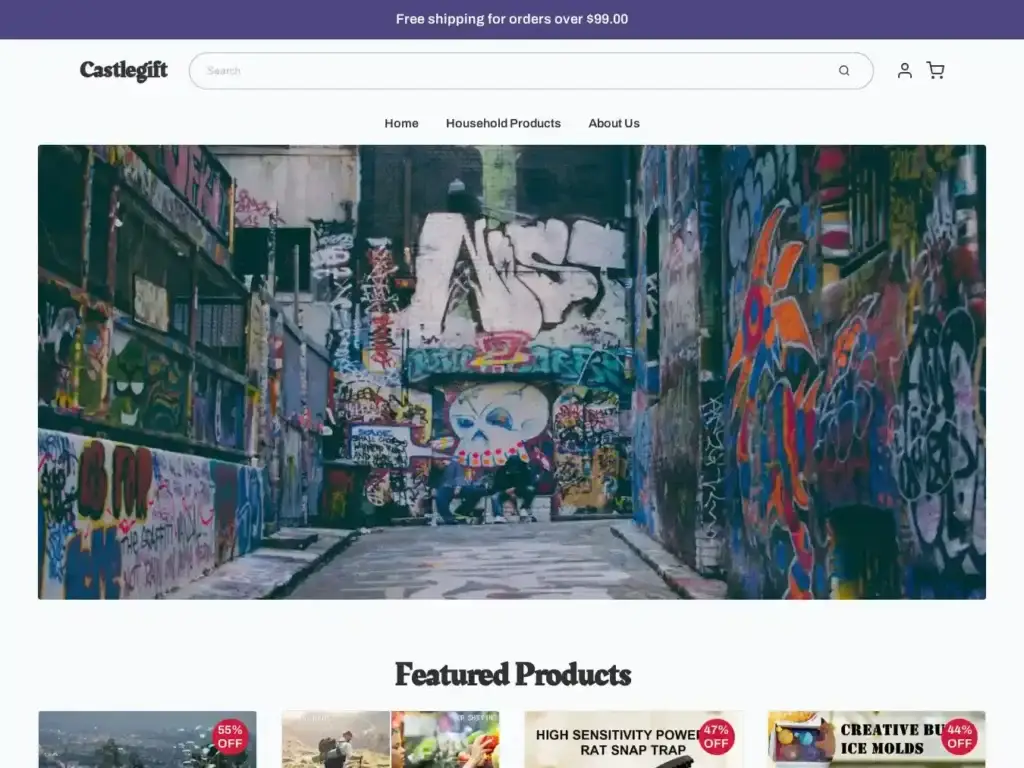Click the Castlegift logo
The height and width of the screenshot is (768, 1024).
coord(124,71)
